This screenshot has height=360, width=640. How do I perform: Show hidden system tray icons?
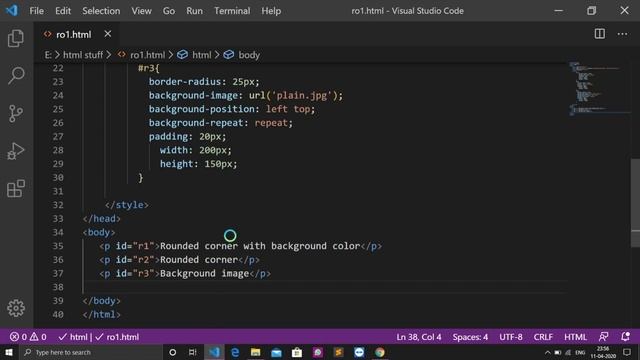547,352
